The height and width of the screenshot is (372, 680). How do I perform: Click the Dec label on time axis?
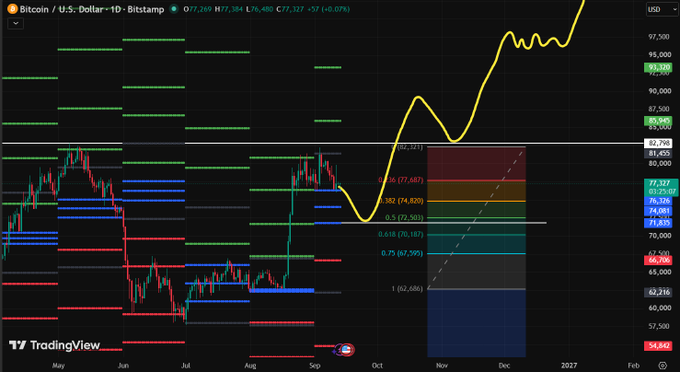(504, 365)
